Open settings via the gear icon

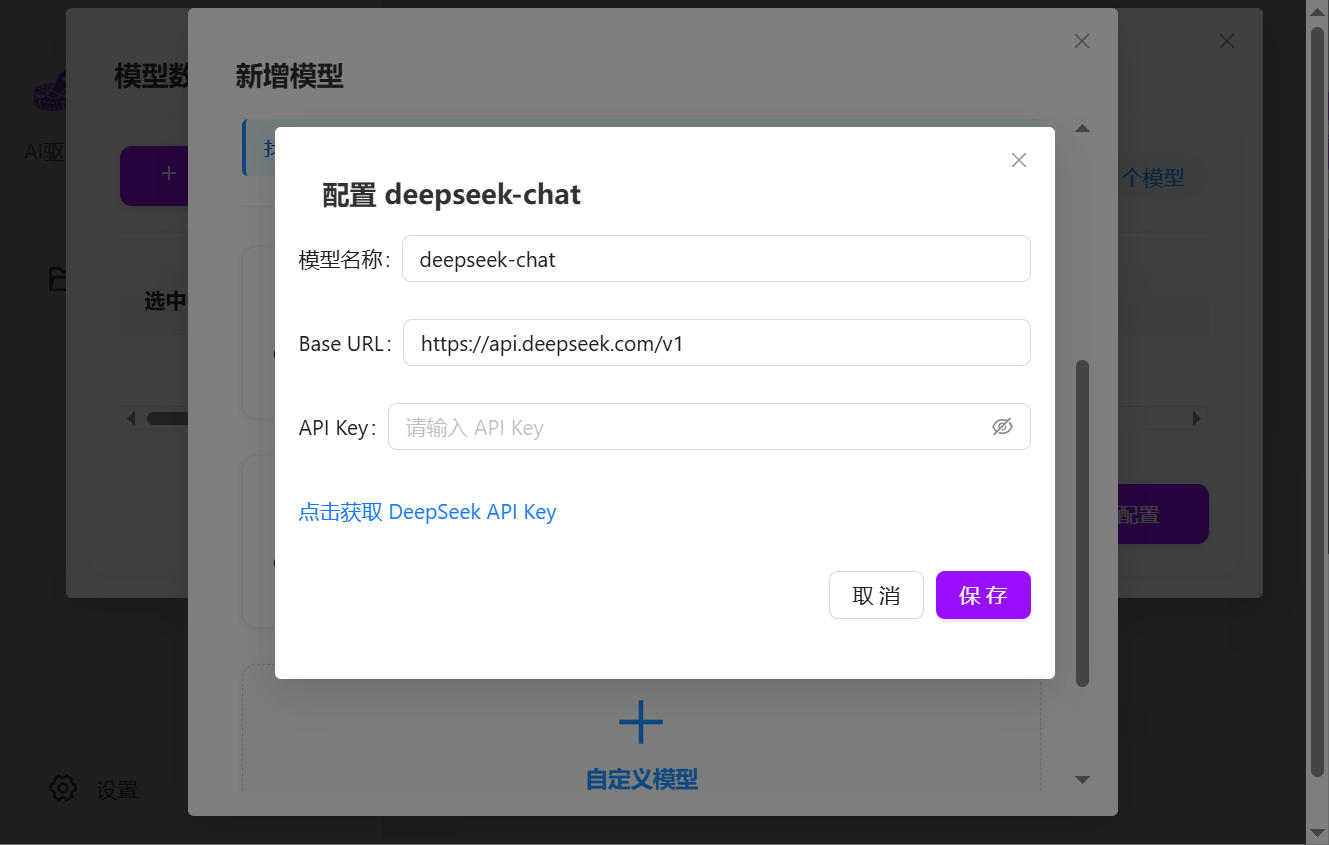63,788
